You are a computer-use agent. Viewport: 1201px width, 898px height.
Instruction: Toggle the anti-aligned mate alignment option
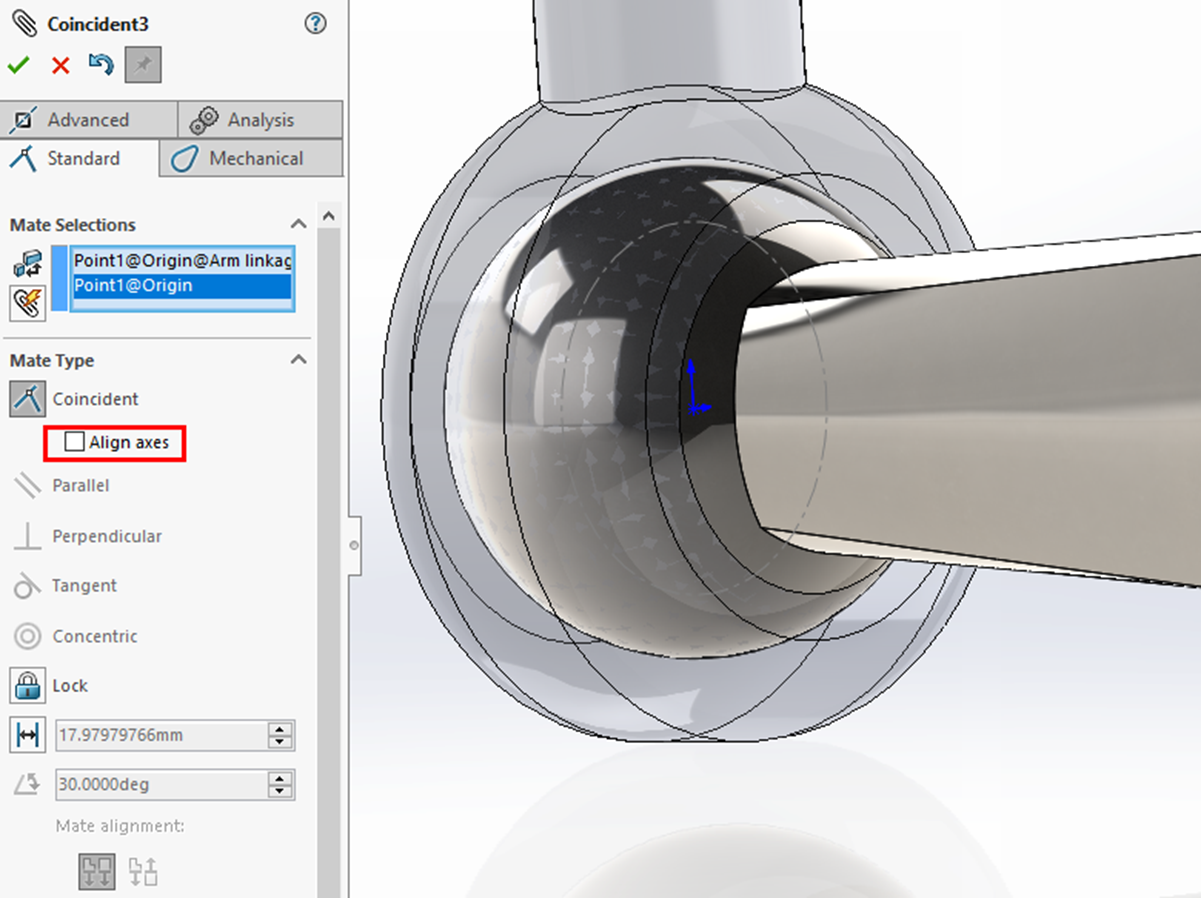(x=142, y=870)
